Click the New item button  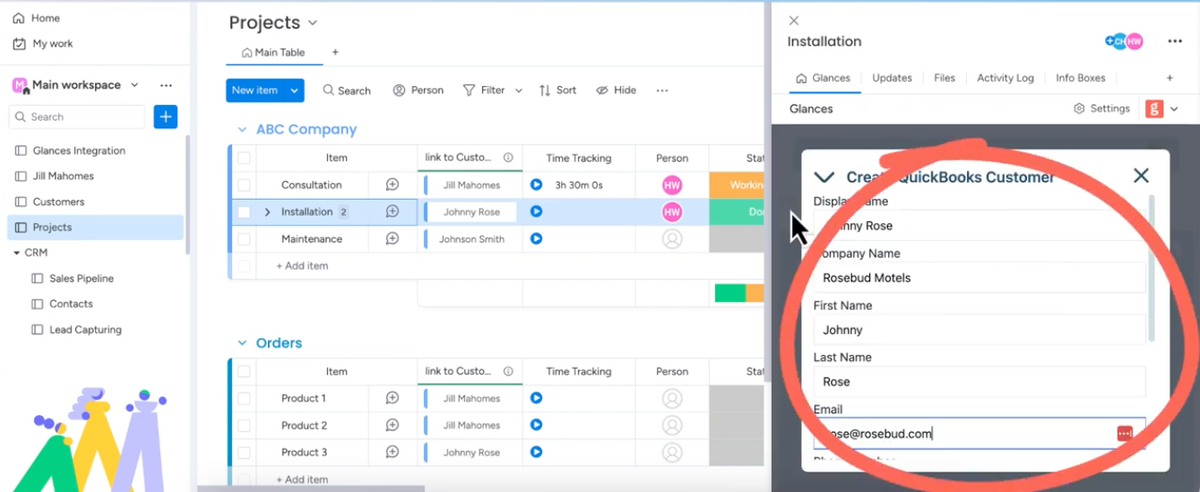[x=255, y=90]
